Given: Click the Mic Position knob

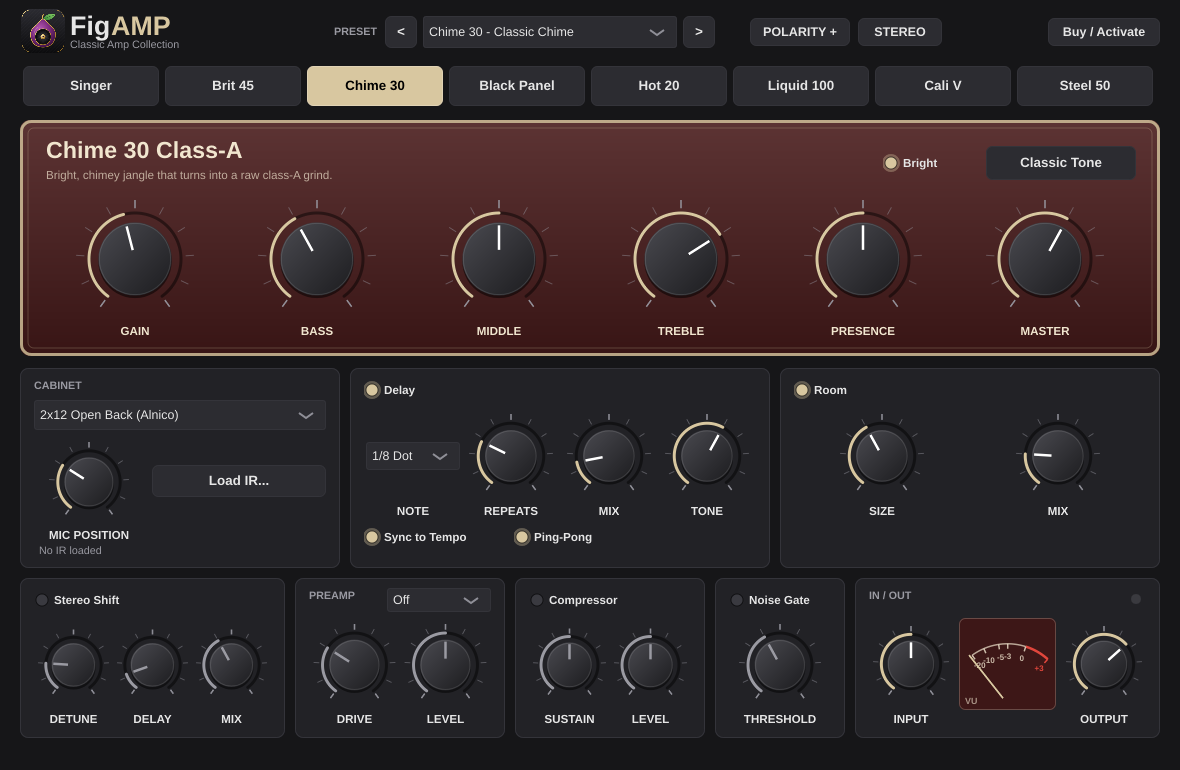Looking at the screenshot, I should 89,482.
